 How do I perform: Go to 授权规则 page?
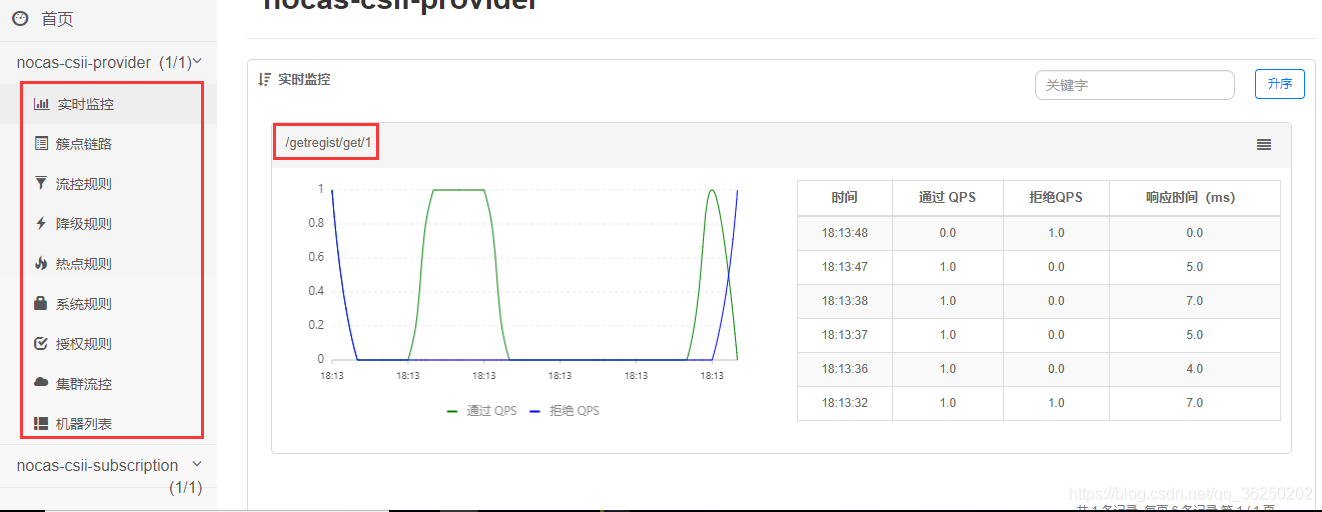click(x=84, y=344)
